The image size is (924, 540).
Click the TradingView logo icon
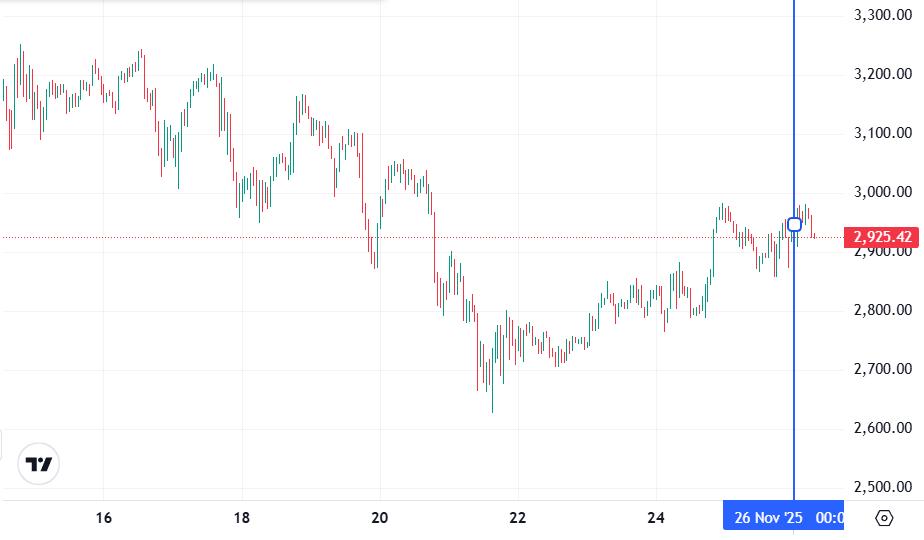tap(40, 464)
